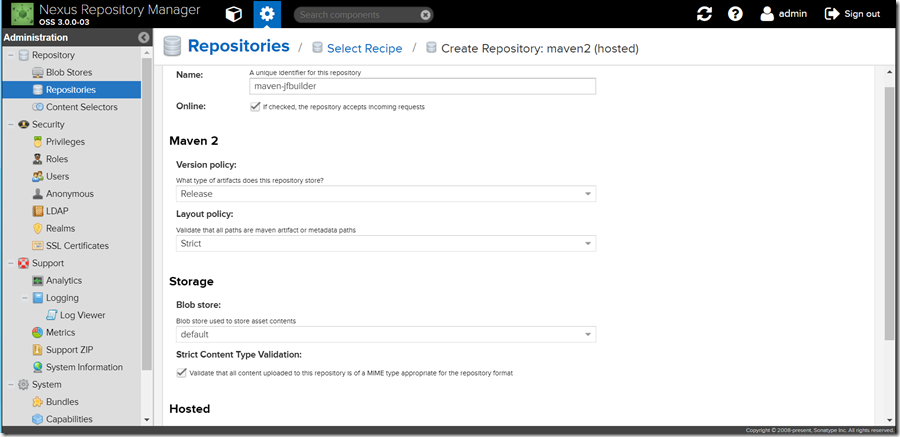Viewport: 900px width, 437px height.
Task: Open Security section label in tree
Action: pyautogui.click(x=48, y=125)
